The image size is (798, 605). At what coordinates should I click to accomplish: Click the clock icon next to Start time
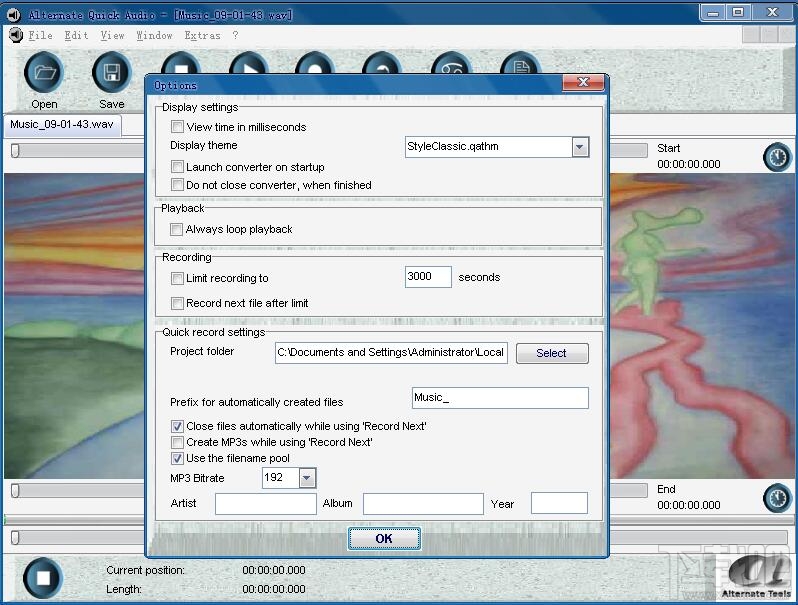click(777, 157)
